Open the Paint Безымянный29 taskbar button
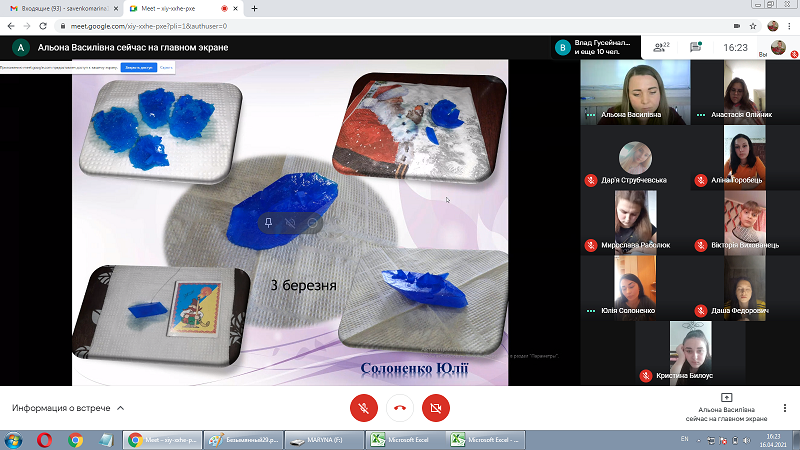 point(243,440)
